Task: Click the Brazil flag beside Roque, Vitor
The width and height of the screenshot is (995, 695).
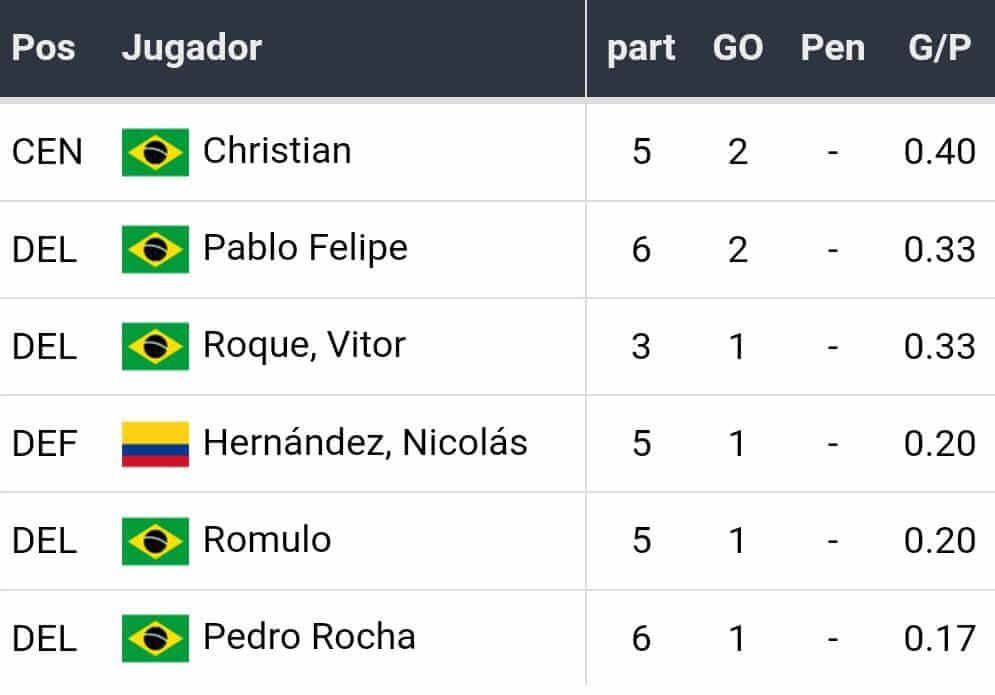Action: coord(155,346)
